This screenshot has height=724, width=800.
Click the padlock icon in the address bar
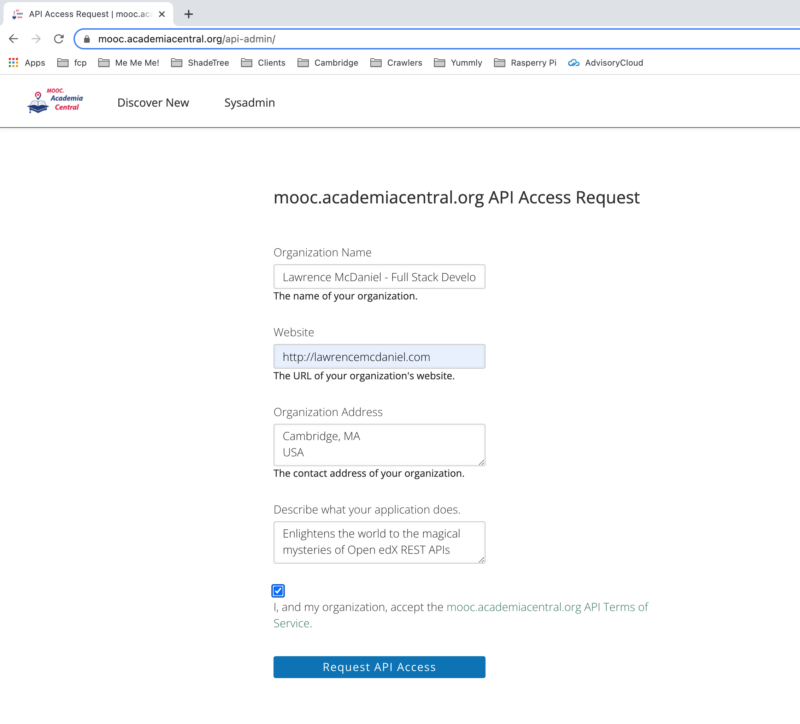click(x=88, y=40)
